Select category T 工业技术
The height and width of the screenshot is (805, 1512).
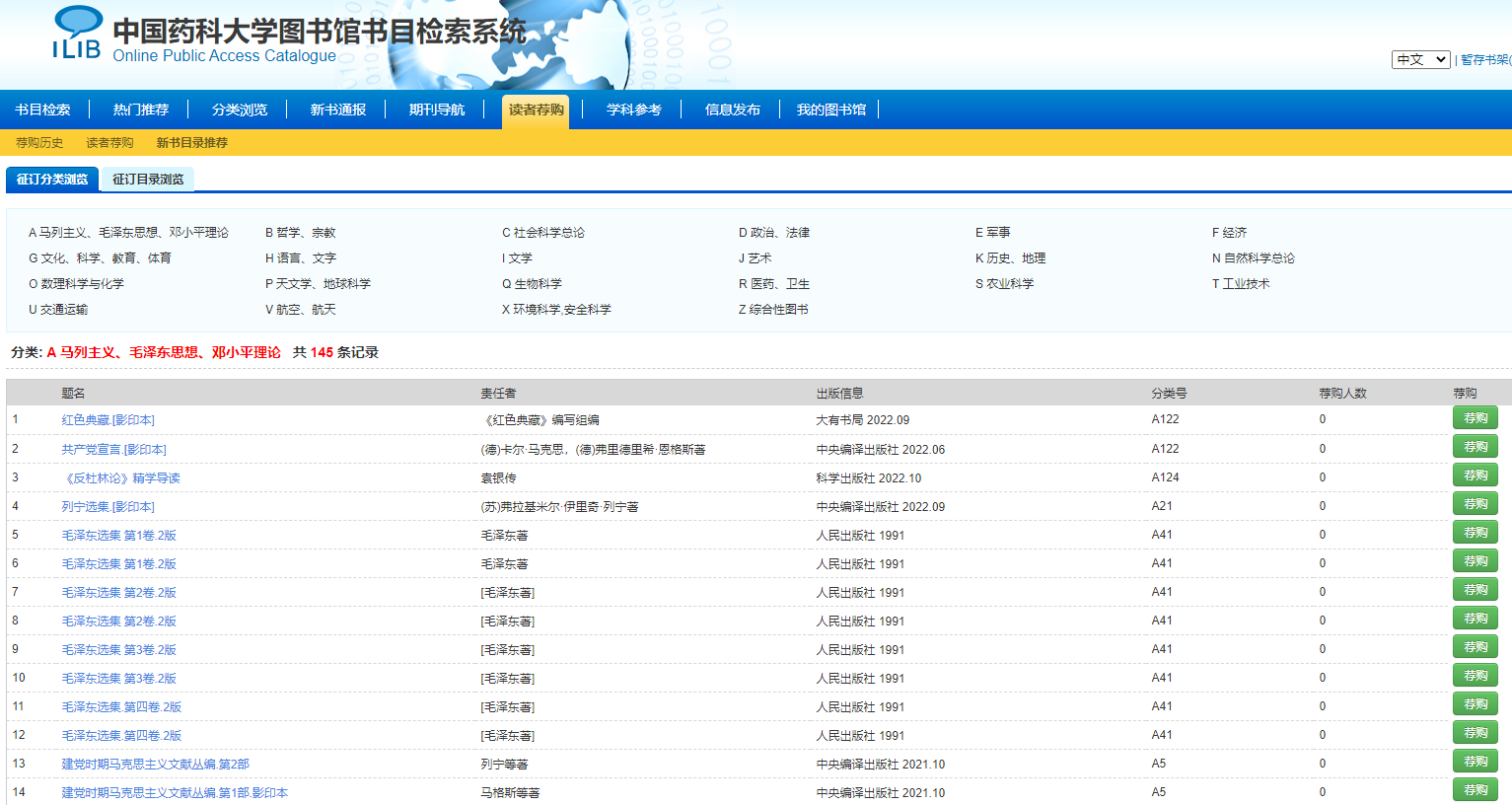pos(1241,284)
